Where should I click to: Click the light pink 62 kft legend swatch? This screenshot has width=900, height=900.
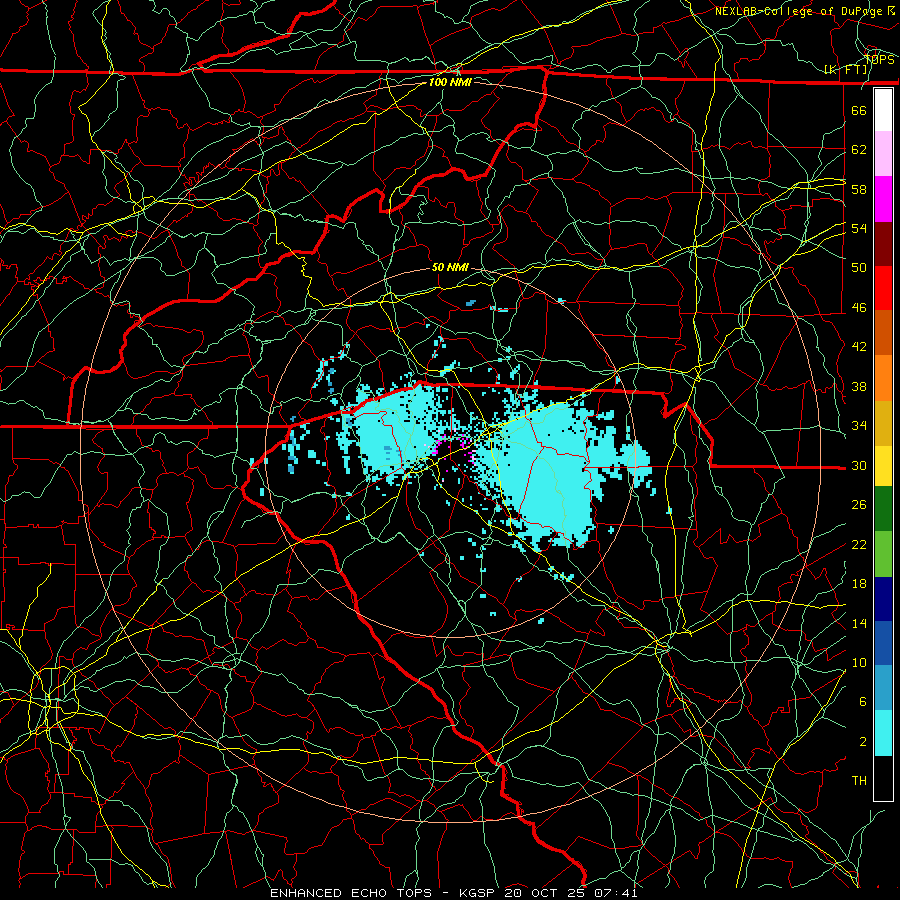883,154
